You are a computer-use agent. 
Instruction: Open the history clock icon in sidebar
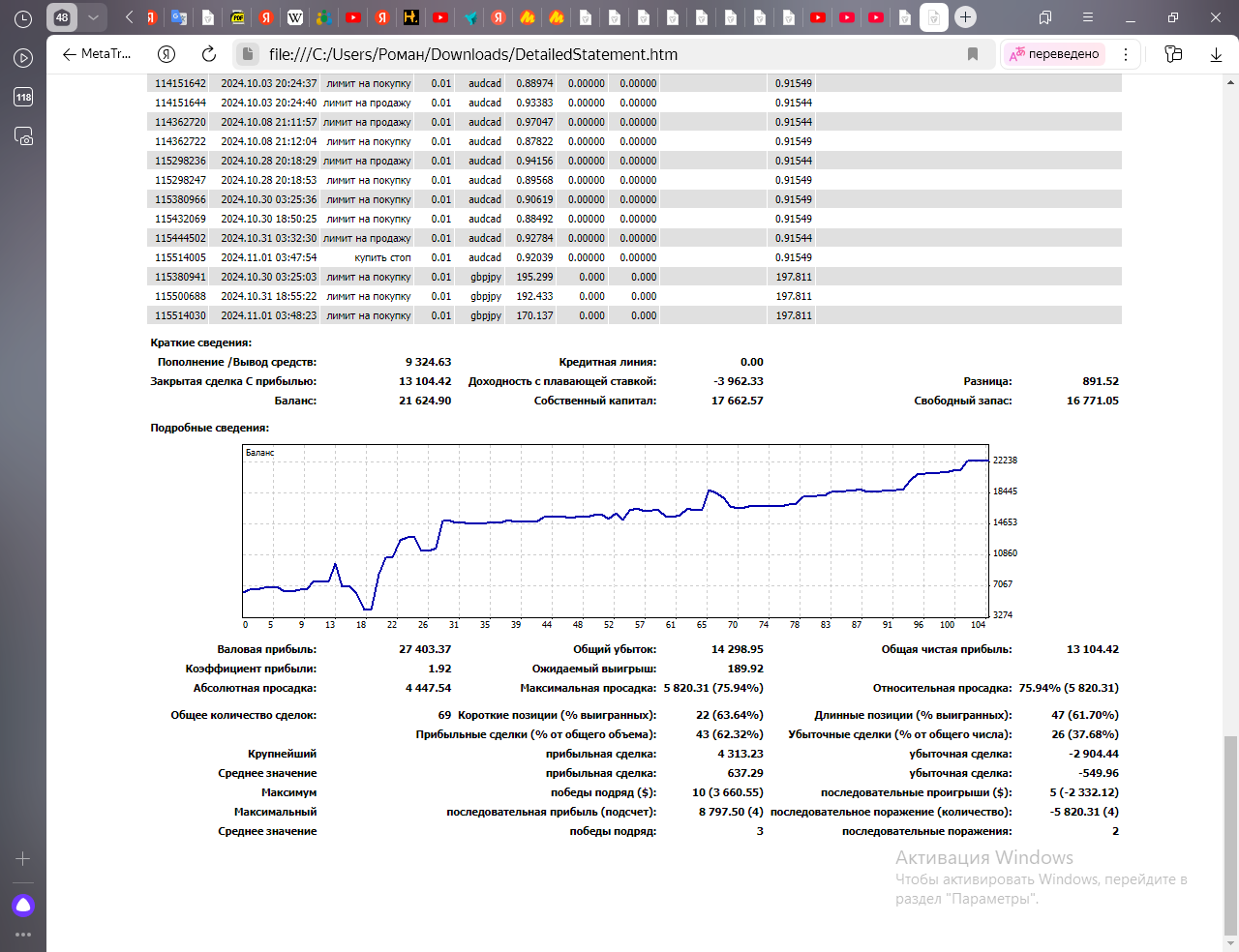tap(23, 18)
